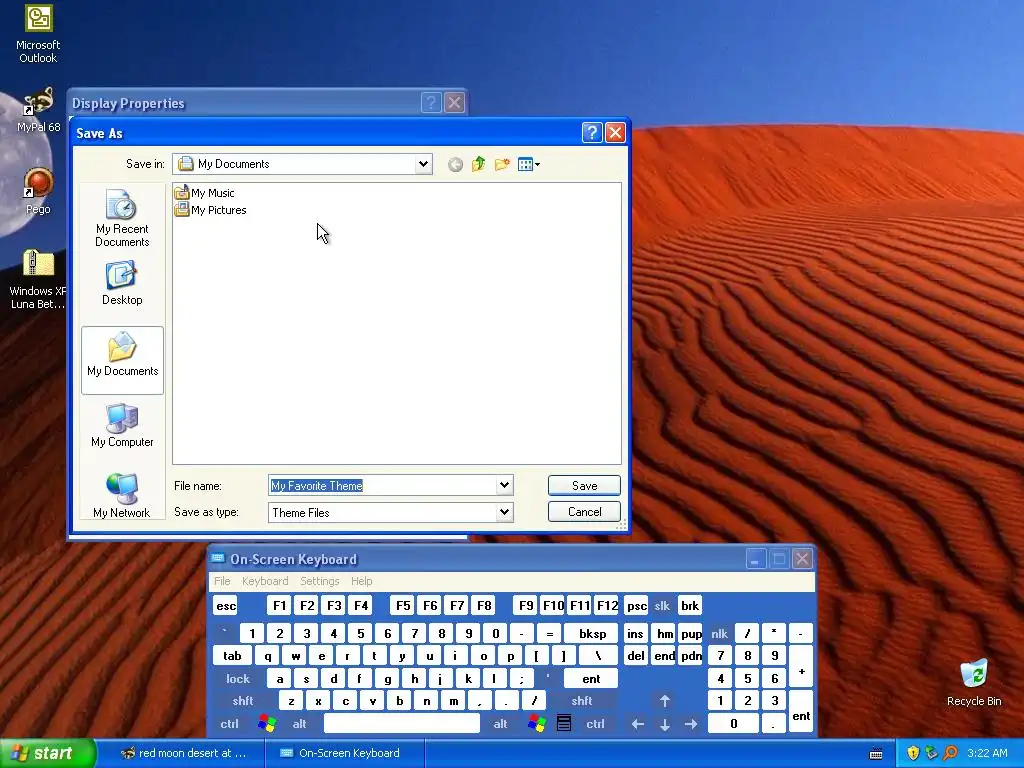Select the My Music folder
Viewport: 1024px width, 768px height.
tap(204, 193)
